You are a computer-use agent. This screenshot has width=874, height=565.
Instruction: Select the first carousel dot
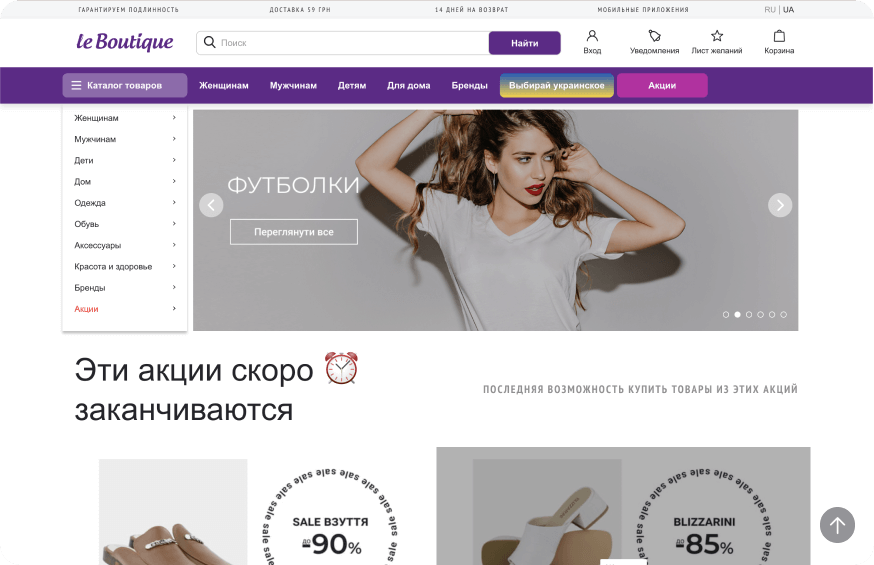726,315
